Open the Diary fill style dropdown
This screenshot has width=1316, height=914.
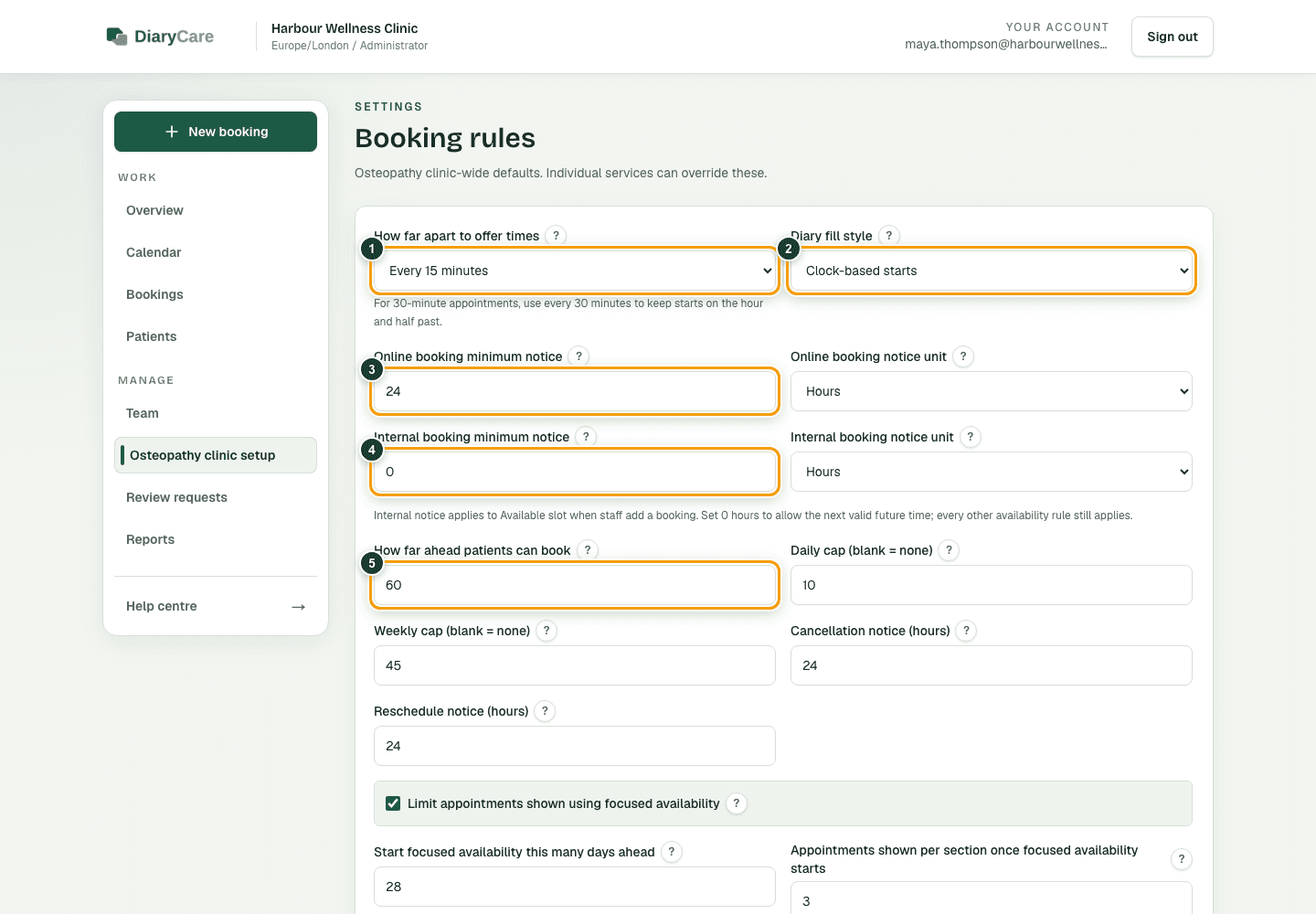coord(992,271)
